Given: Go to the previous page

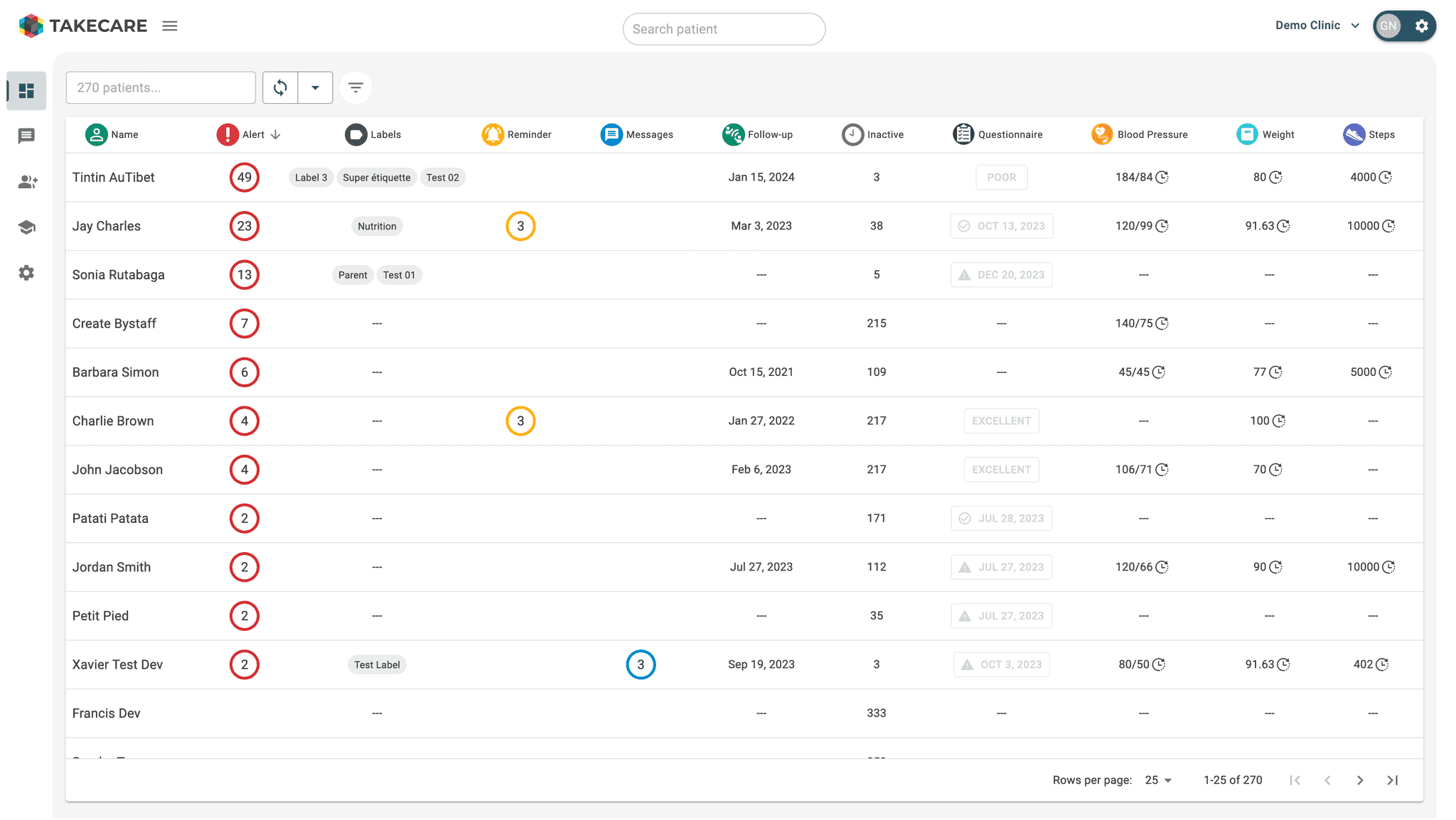Looking at the screenshot, I should (1327, 780).
